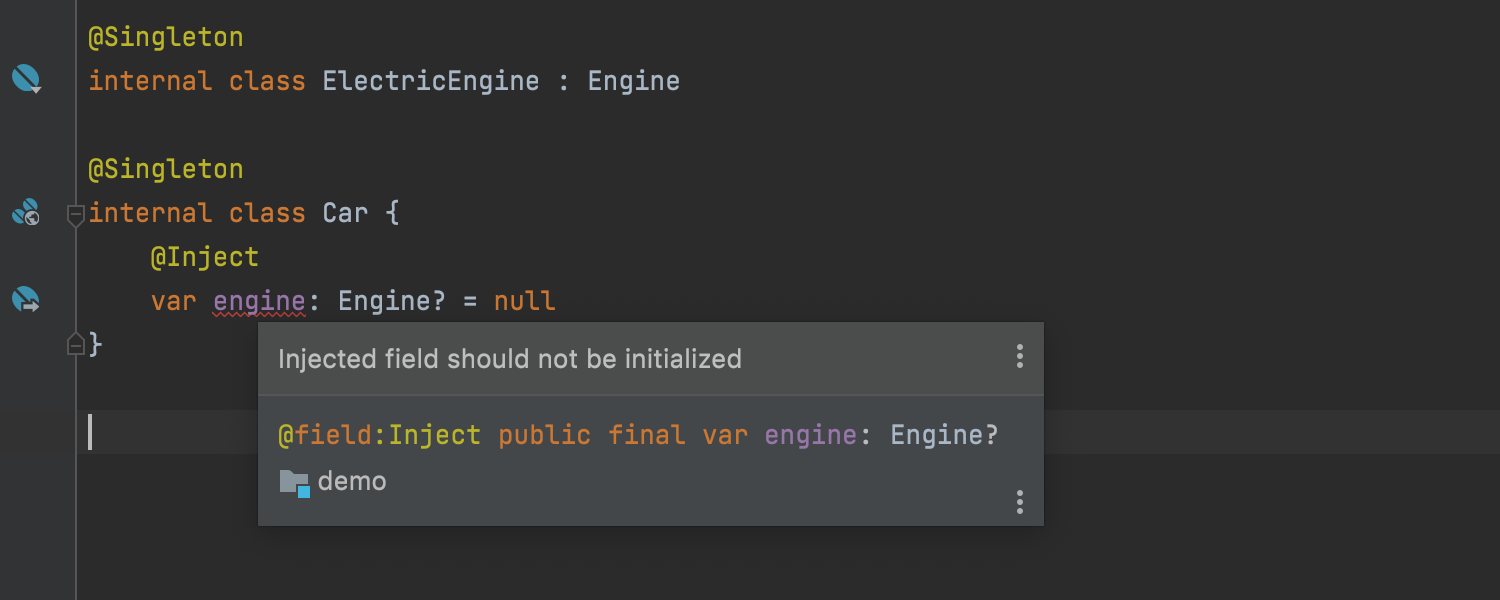Click the demo module folder icon
Image resolution: width=1500 pixels, height=600 pixels.
pos(294,483)
